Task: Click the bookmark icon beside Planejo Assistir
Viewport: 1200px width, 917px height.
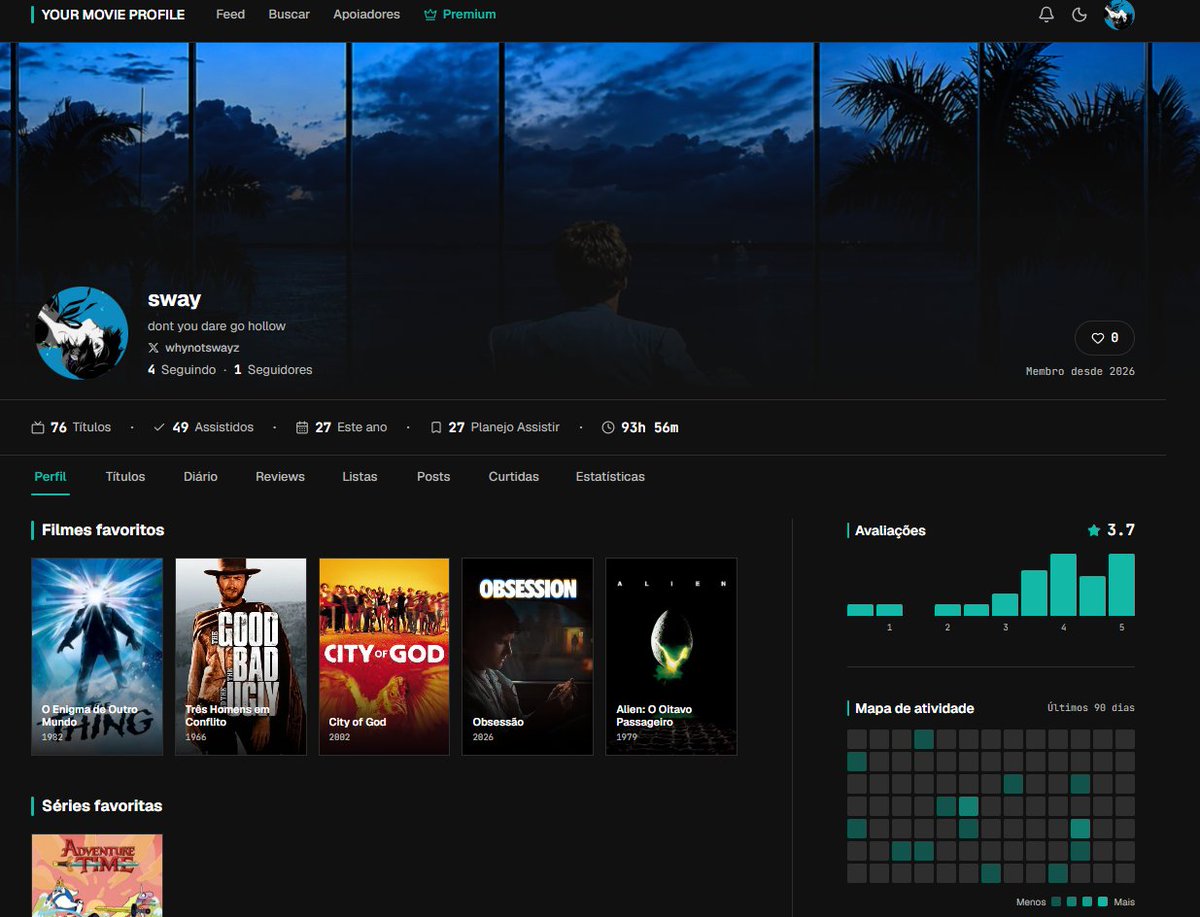Action: pos(436,427)
